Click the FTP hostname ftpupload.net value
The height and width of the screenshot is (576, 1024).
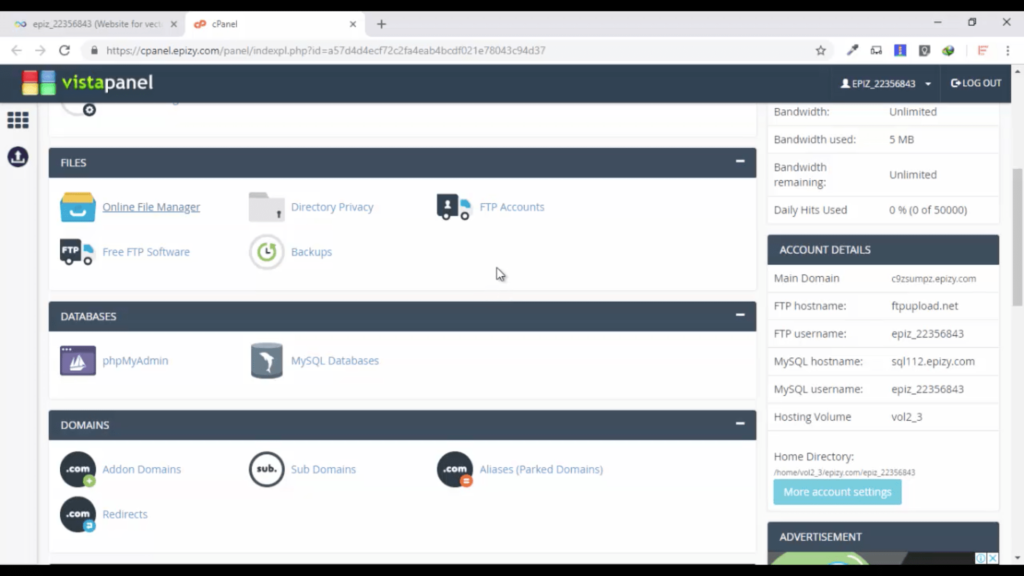point(924,306)
